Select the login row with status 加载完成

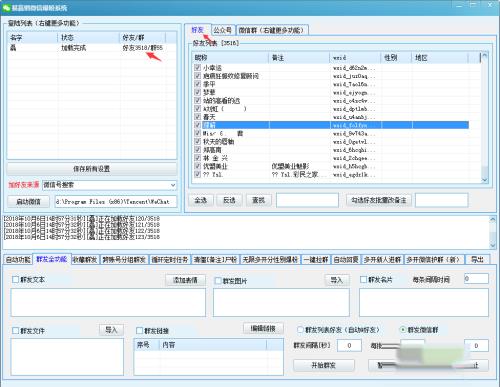[92, 48]
